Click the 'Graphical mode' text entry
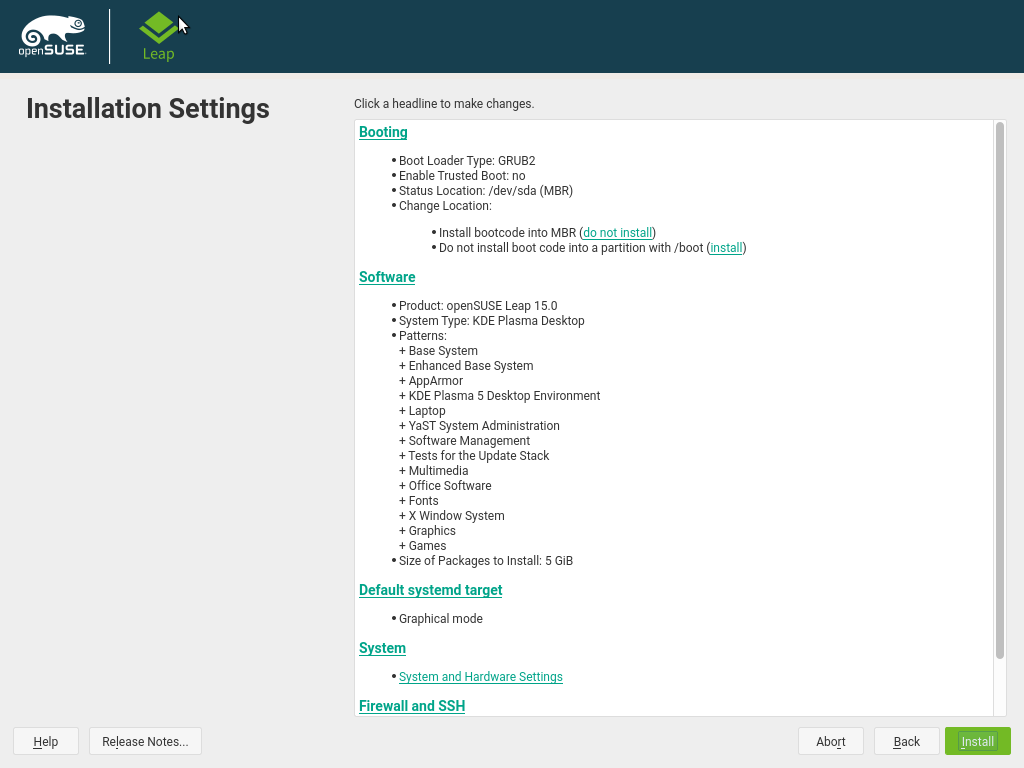The image size is (1024, 768). coord(440,619)
